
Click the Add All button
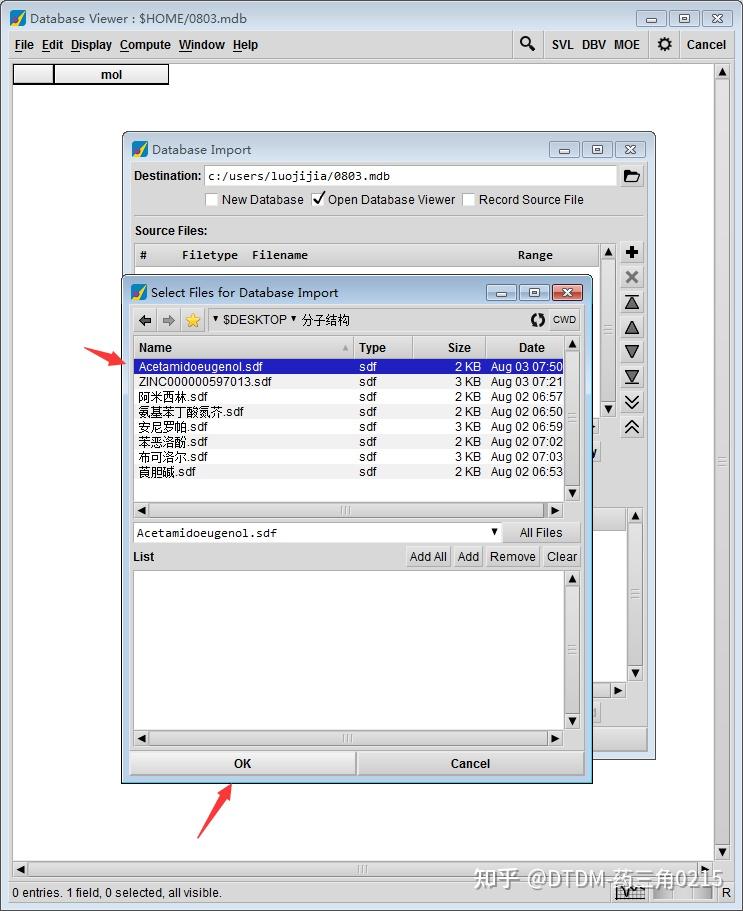point(428,557)
